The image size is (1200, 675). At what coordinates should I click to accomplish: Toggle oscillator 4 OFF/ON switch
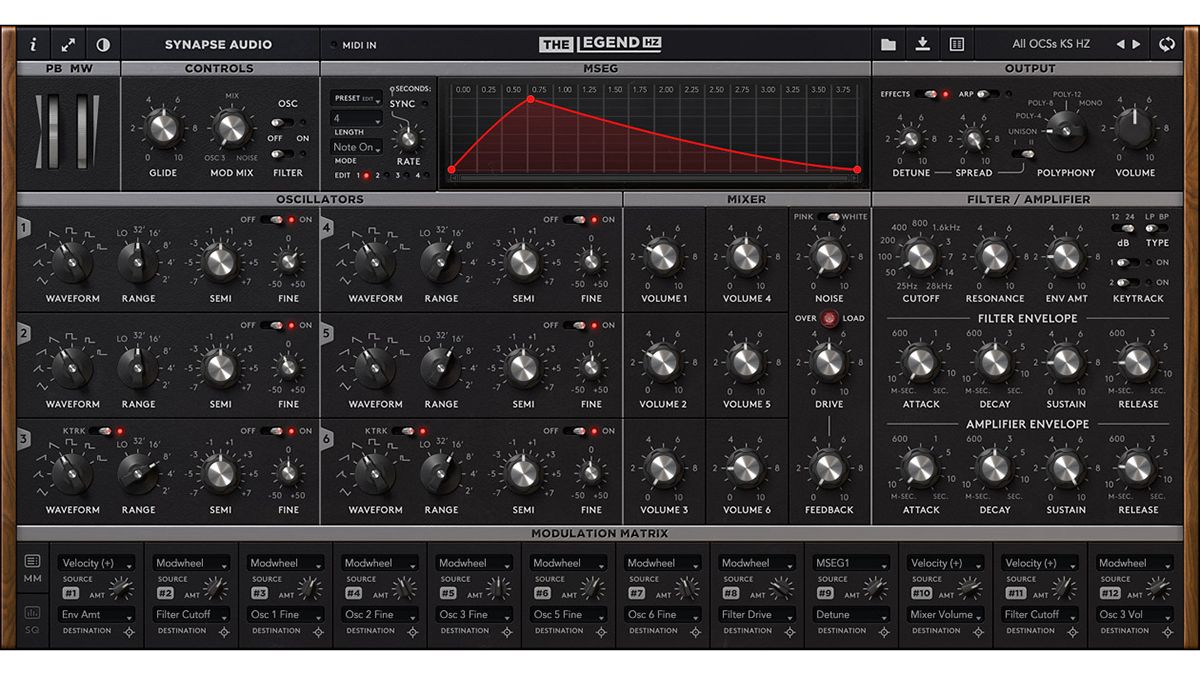tap(576, 219)
